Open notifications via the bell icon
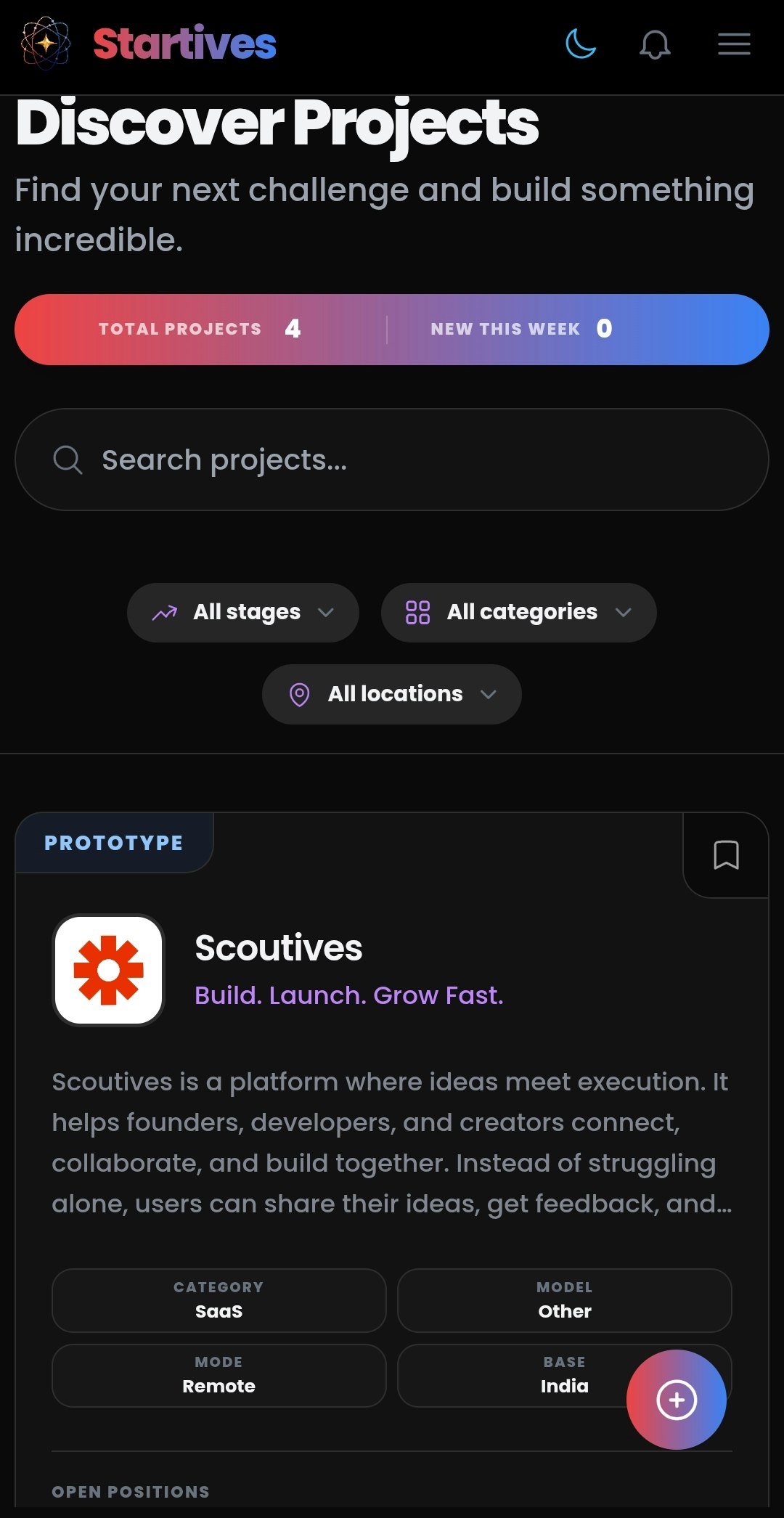The width and height of the screenshot is (784, 1518). [655, 44]
